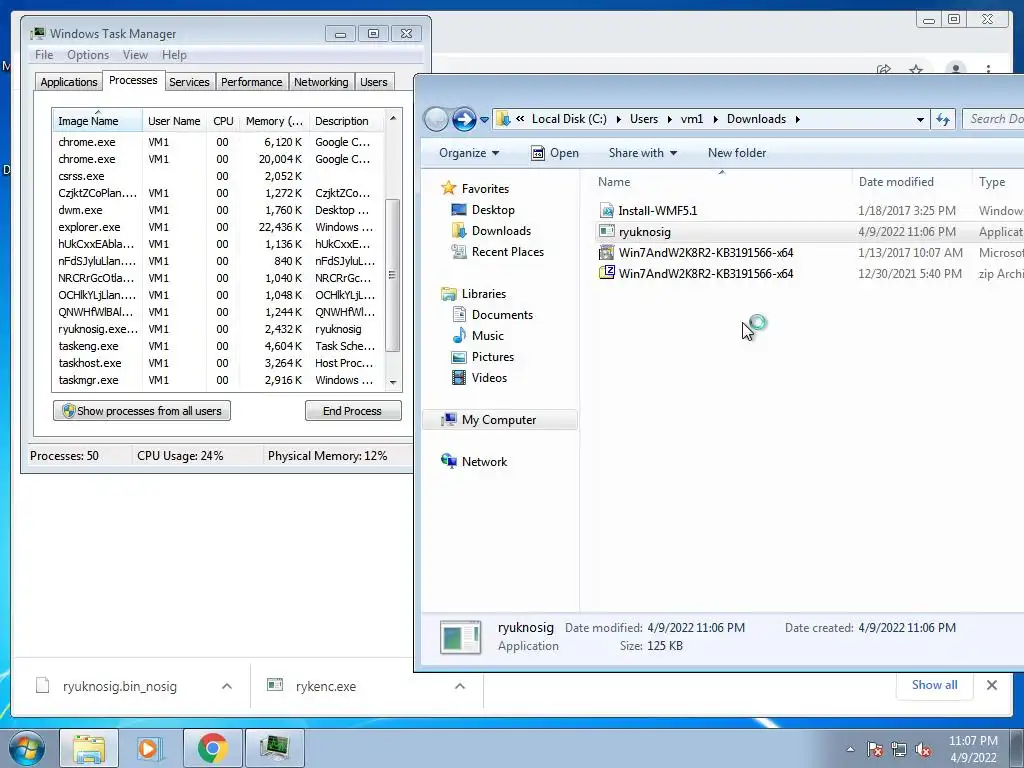Open Task Manager Help menu
Viewport: 1024px width, 768px height.
[x=174, y=55]
